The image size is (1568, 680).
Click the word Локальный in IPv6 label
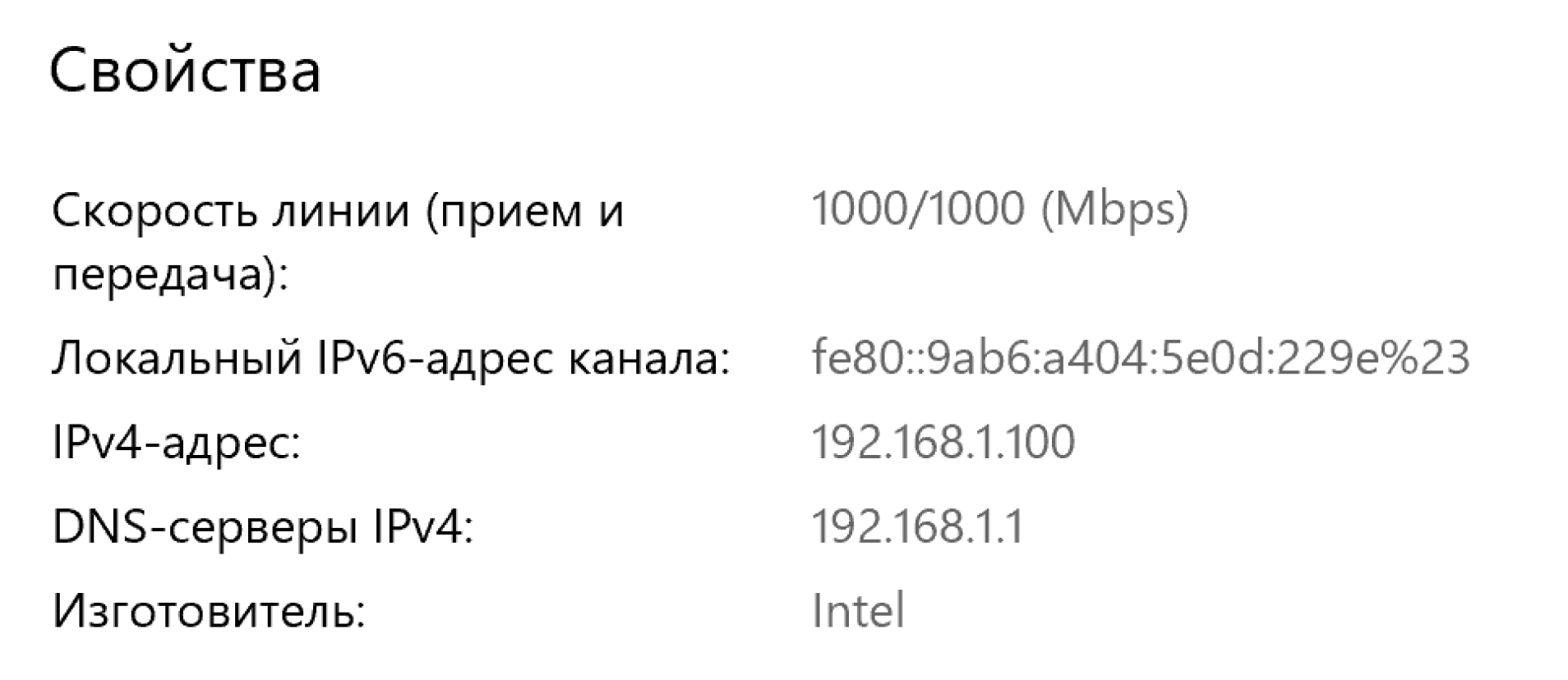click(x=177, y=358)
